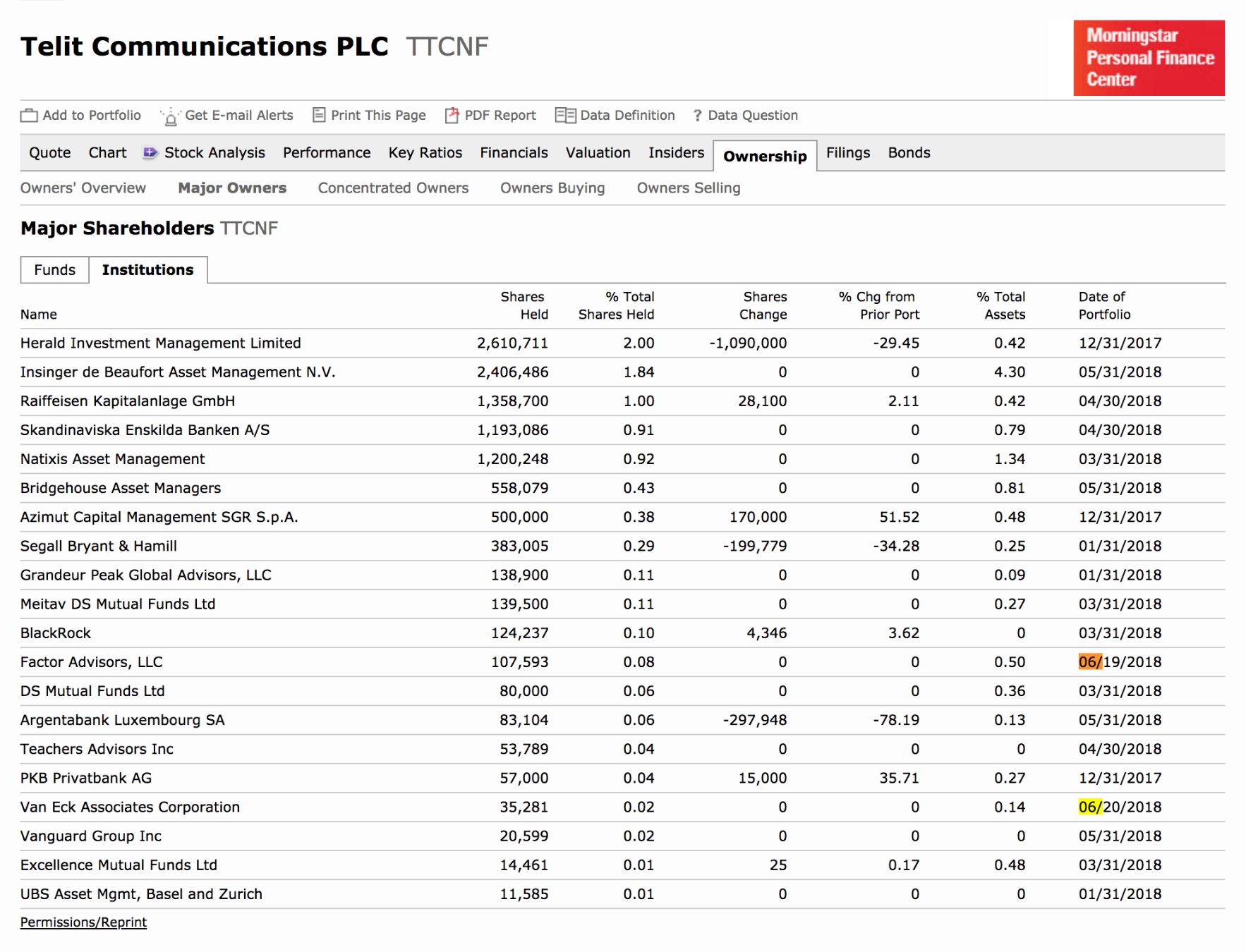The width and height of the screenshot is (1246, 952).
Task: Click the Stock Analysis arrow icon
Action: (149, 152)
